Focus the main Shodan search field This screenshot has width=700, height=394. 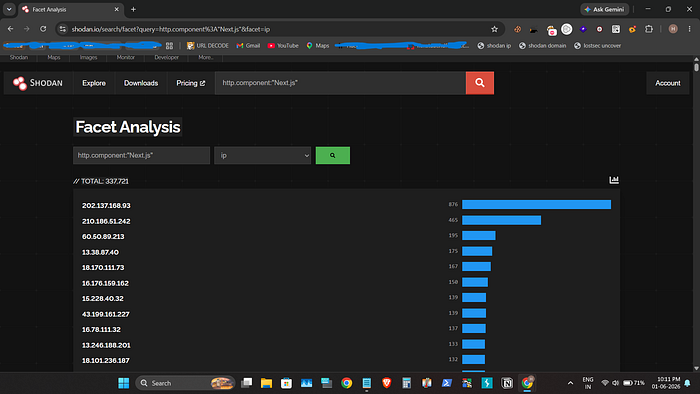coord(340,83)
